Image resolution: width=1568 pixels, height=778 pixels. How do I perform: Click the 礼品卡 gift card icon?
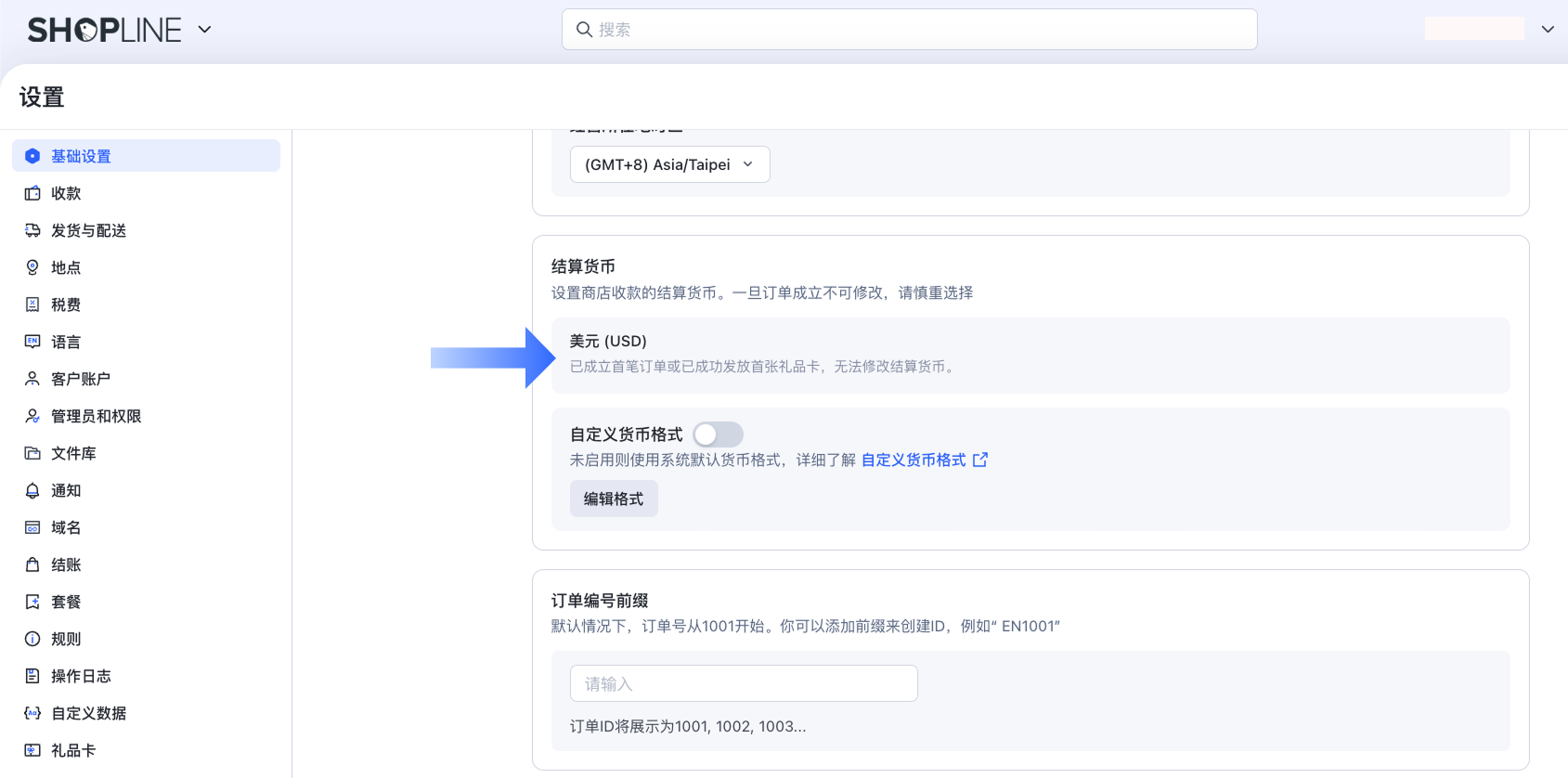click(32, 750)
